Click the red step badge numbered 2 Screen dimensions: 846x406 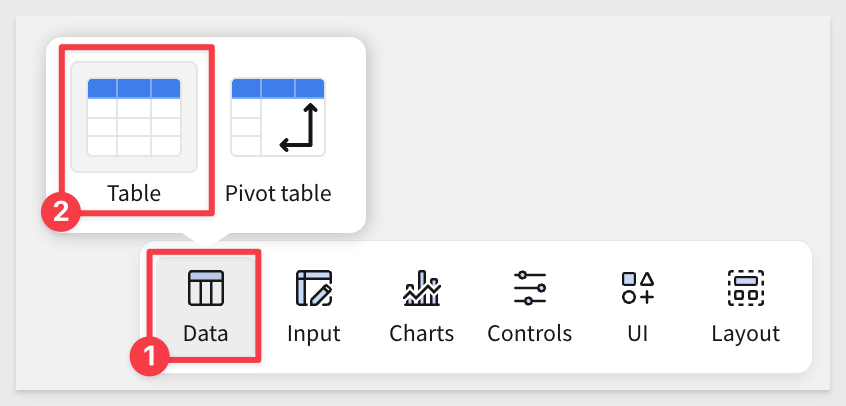(60, 212)
